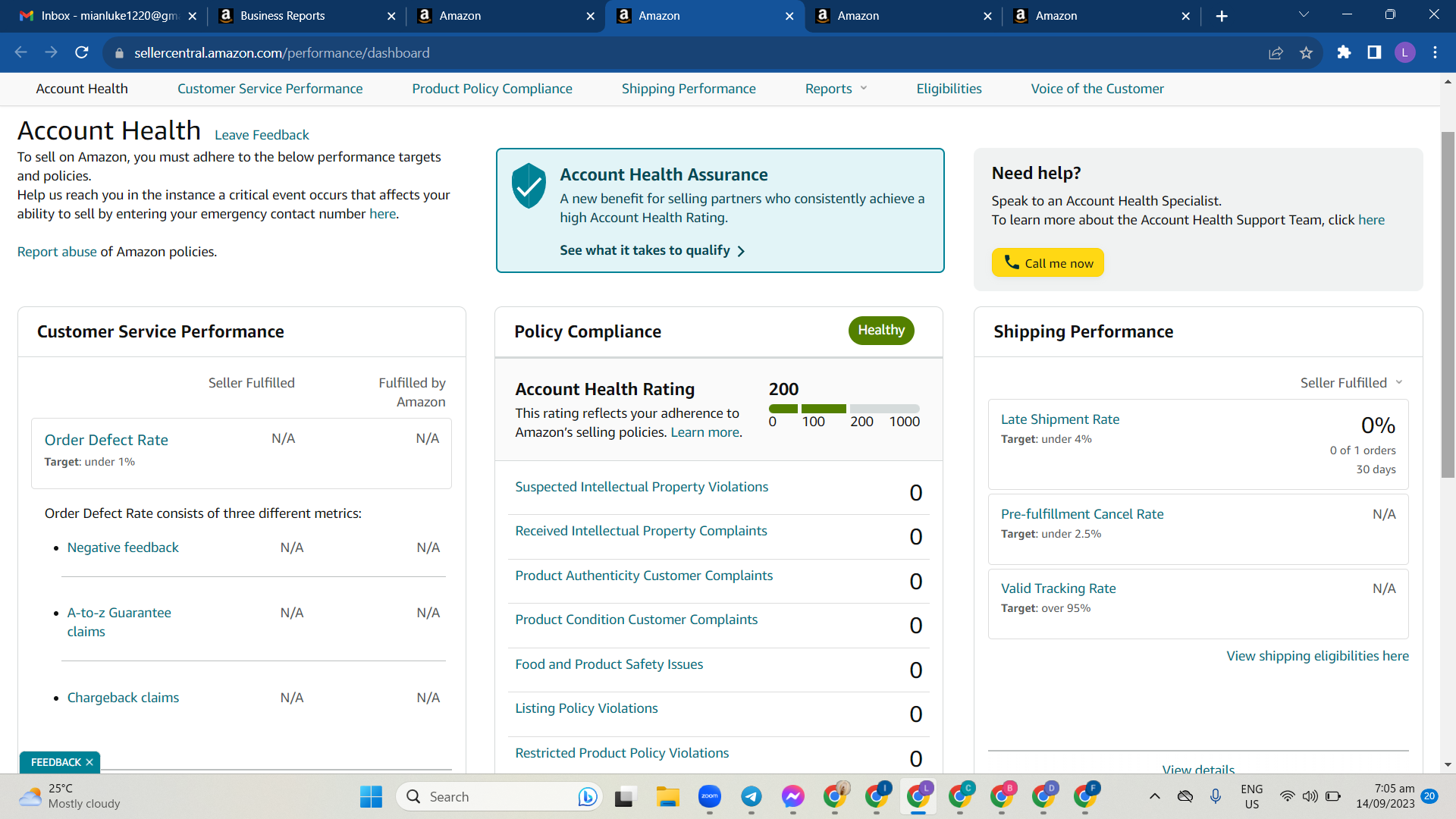Click View shipping eligibilities here
Viewport: 1456px width, 819px height.
[1317, 656]
